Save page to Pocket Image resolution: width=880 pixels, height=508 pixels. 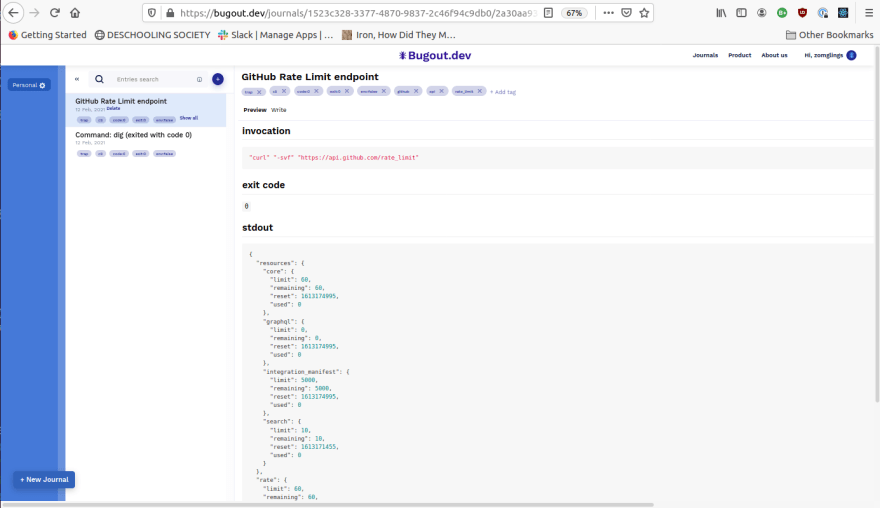[x=626, y=12]
